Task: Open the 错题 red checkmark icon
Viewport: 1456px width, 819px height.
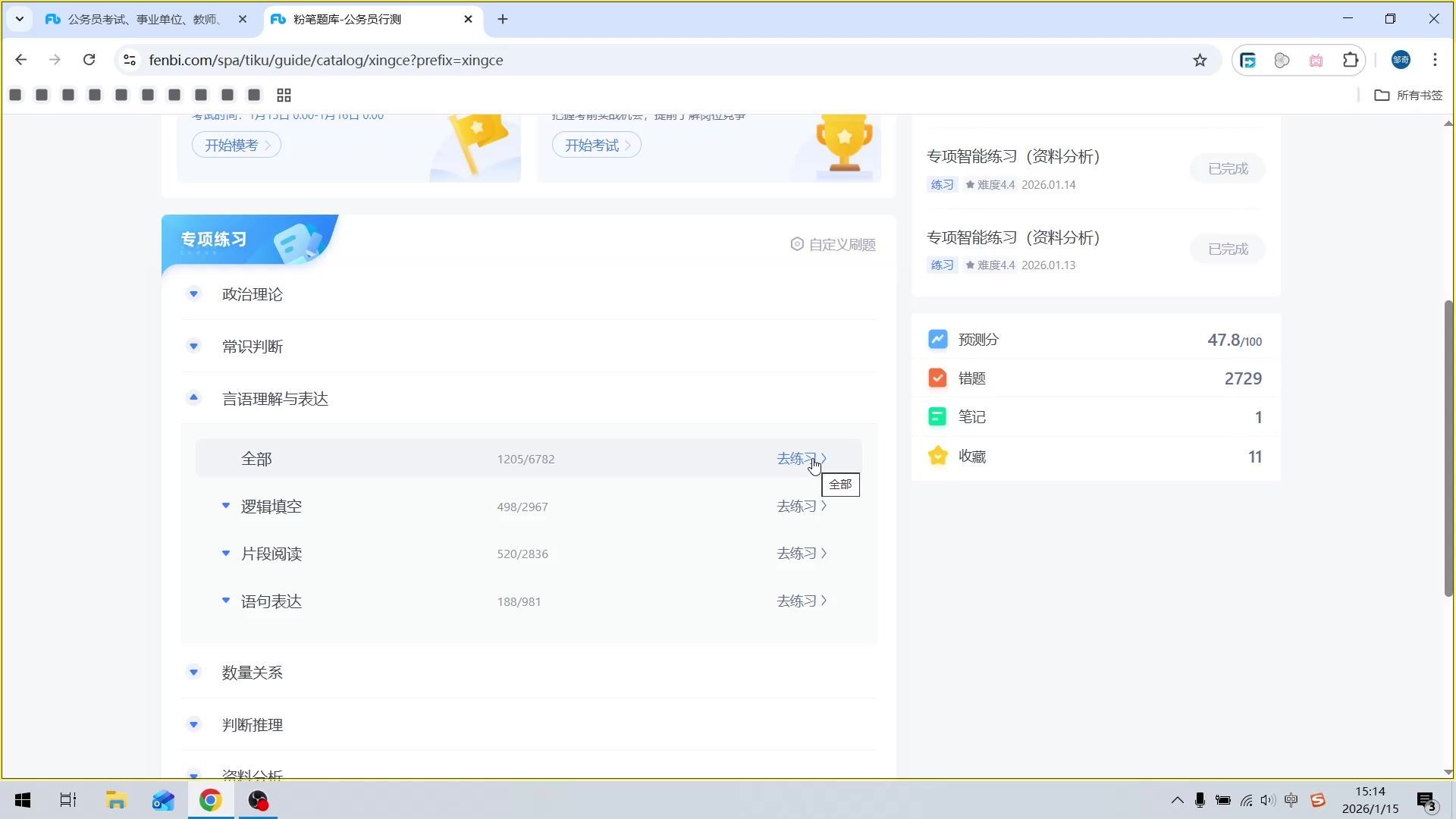Action: pos(937,378)
